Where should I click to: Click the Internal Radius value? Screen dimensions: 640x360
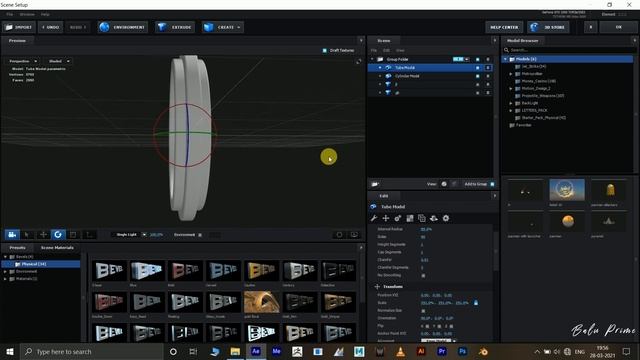426,229
